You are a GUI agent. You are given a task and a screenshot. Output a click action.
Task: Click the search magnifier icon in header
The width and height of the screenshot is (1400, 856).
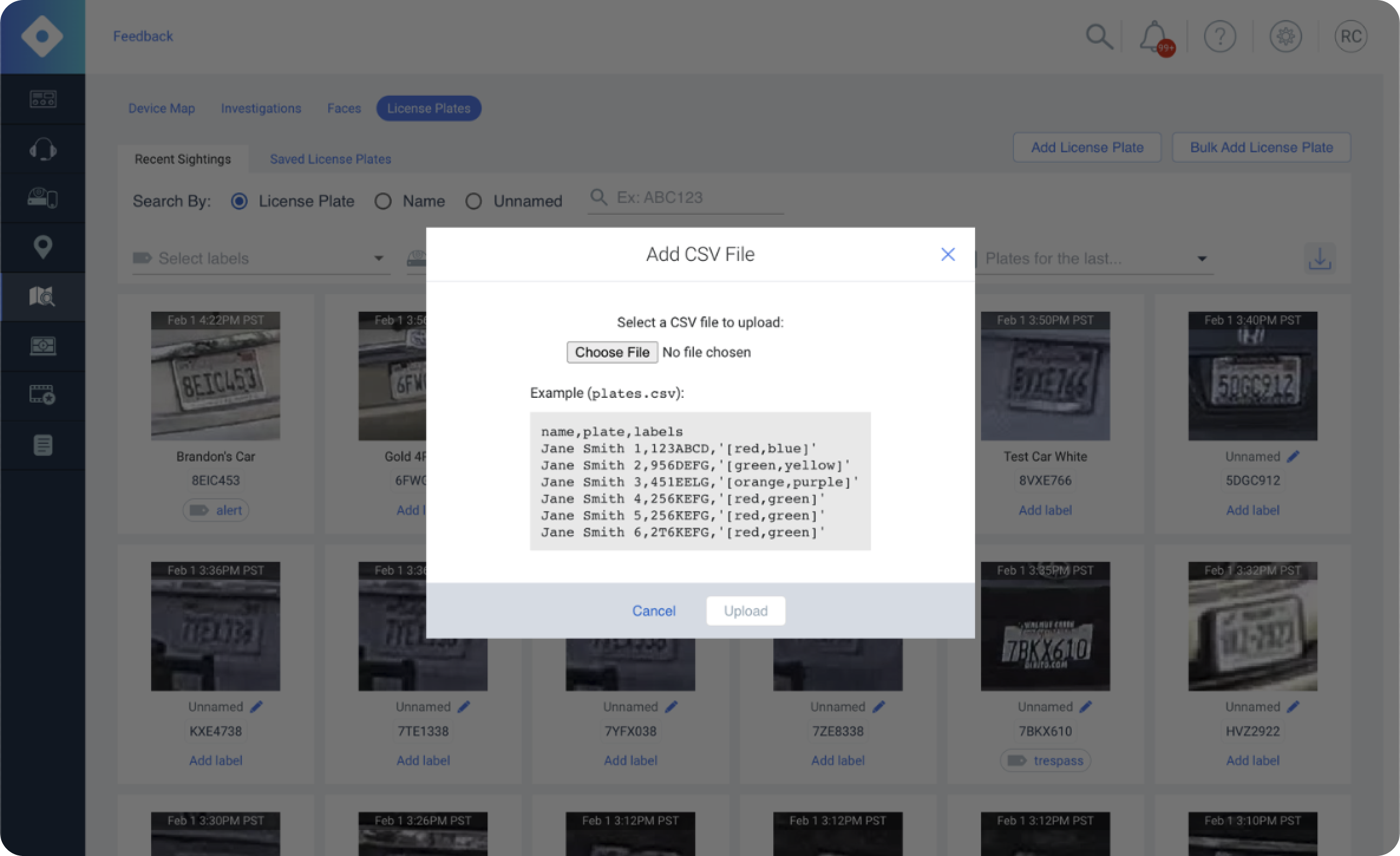pos(1098,37)
